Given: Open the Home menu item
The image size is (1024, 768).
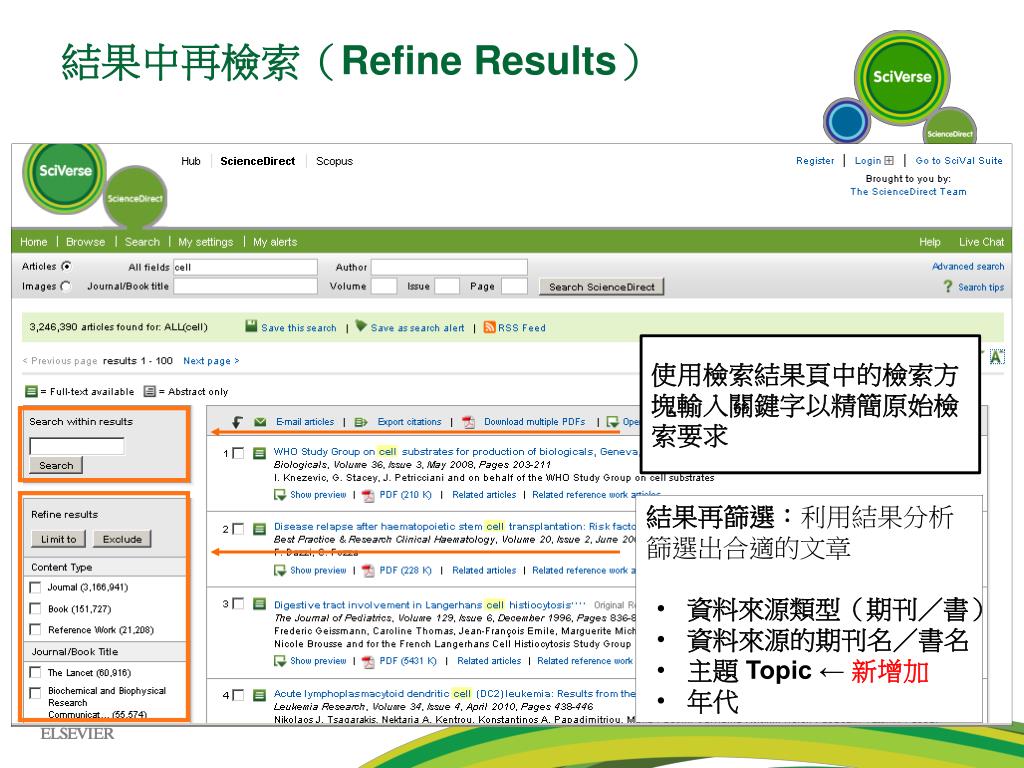Looking at the screenshot, I should pyautogui.click(x=33, y=242).
